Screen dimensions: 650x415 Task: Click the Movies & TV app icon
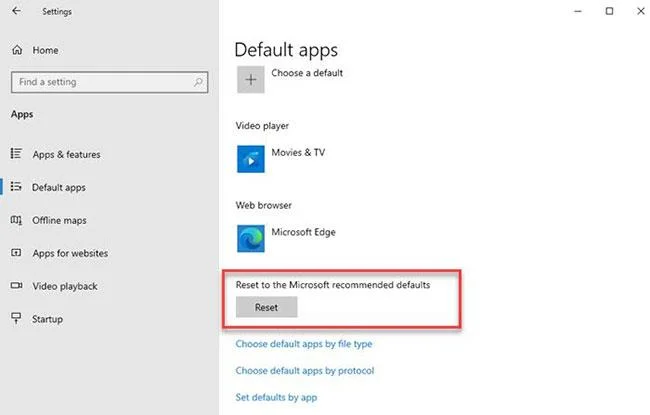251,159
